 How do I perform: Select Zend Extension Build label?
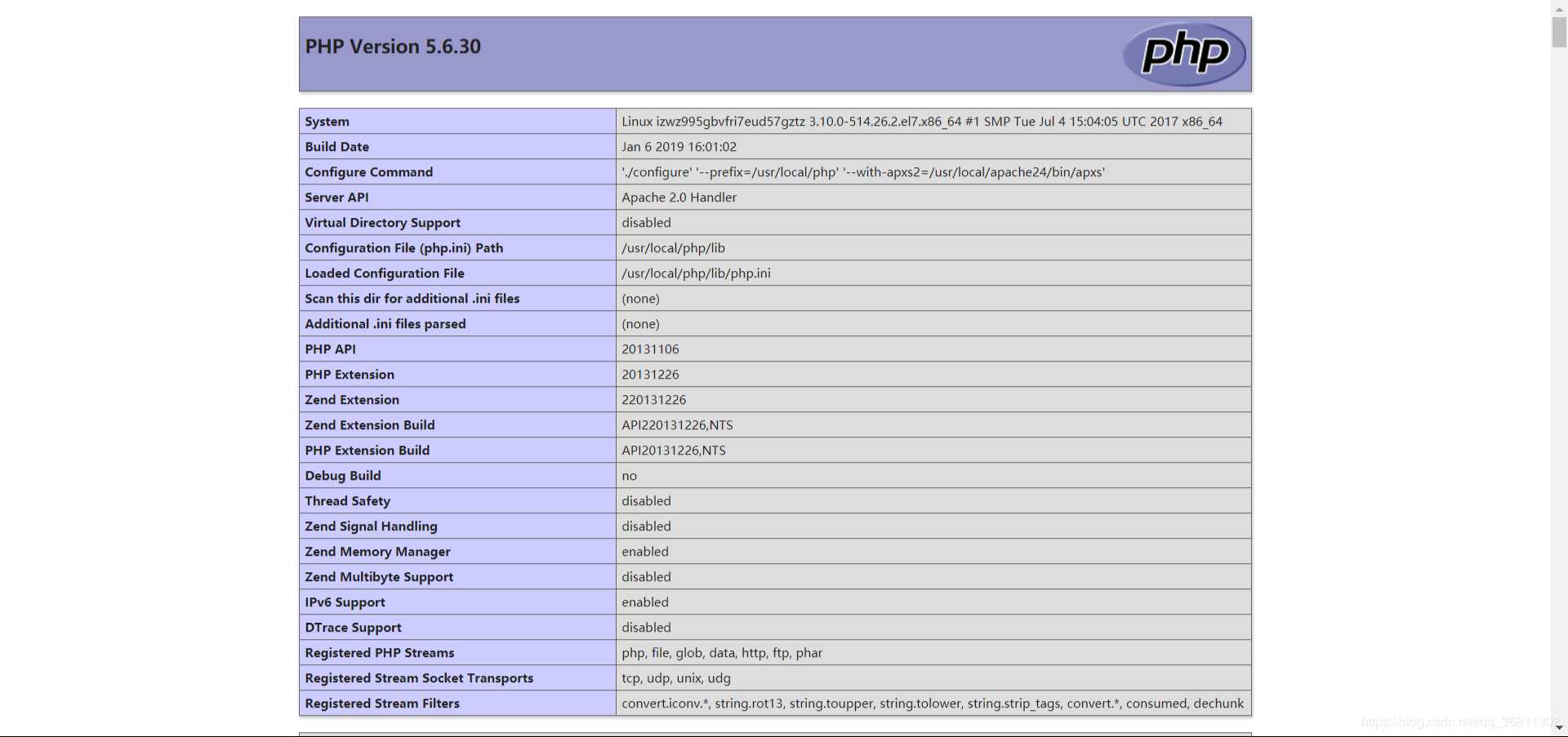click(370, 425)
